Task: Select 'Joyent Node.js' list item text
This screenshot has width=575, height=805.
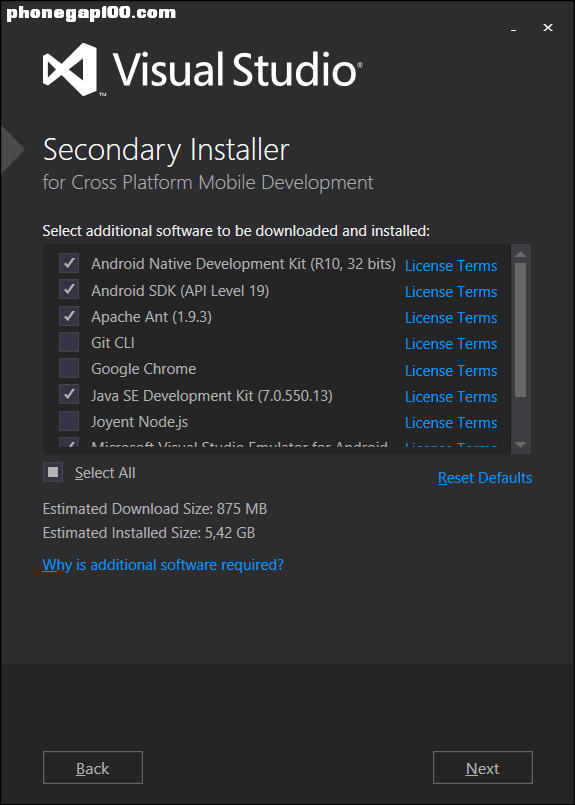Action: coord(140,422)
